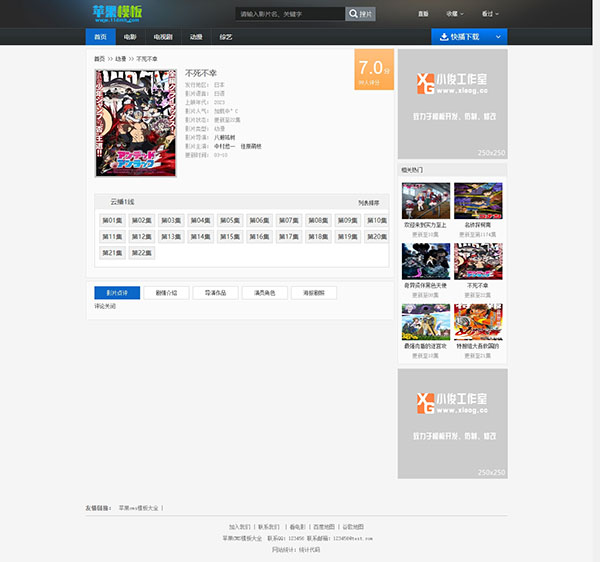Select the 剧情介绍 tab
The height and width of the screenshot is (562, 600).
pos(167,293)
